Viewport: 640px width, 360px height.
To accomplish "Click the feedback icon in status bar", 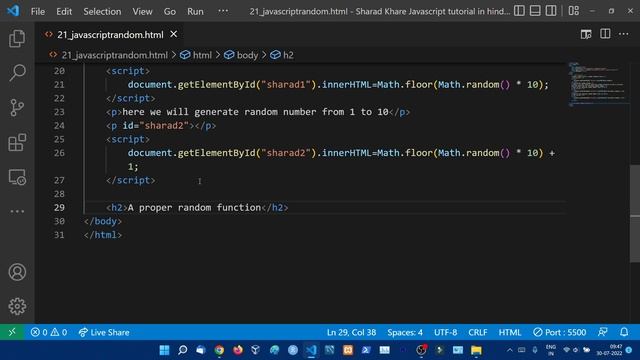I will pos(603,332).
